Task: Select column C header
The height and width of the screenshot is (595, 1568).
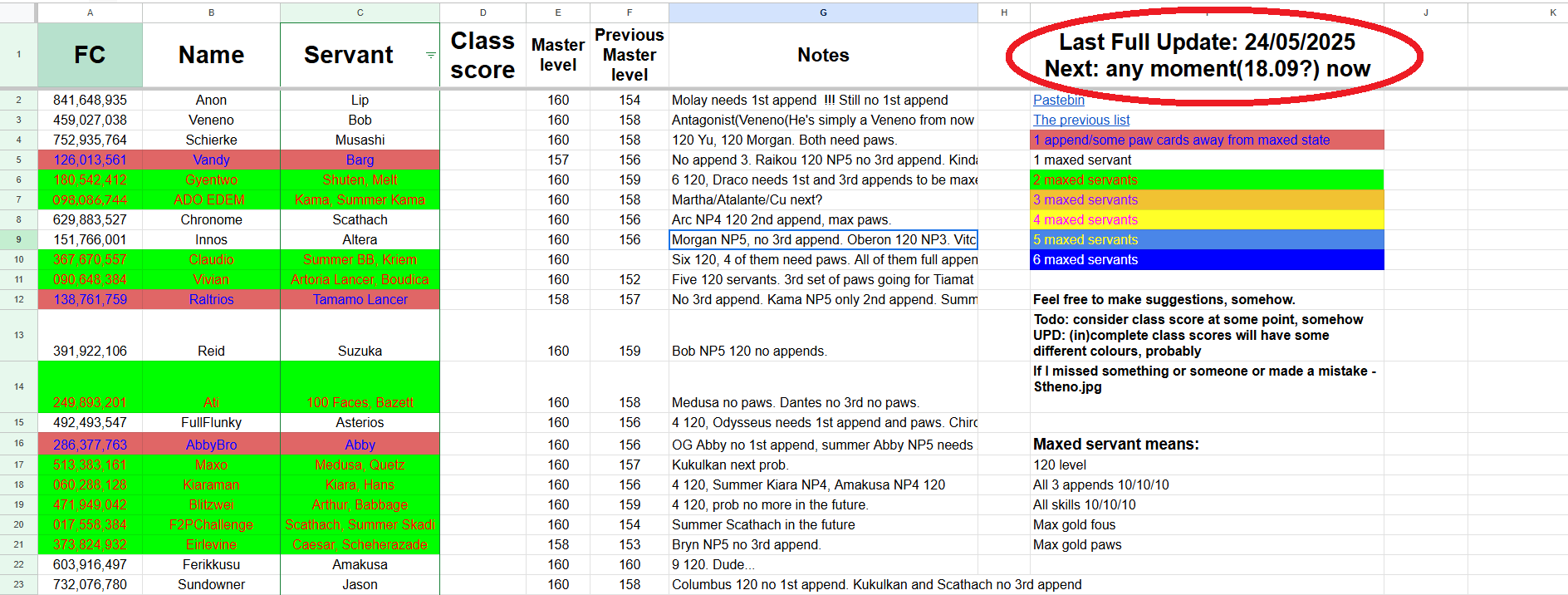Action: (x=360, y=12)
